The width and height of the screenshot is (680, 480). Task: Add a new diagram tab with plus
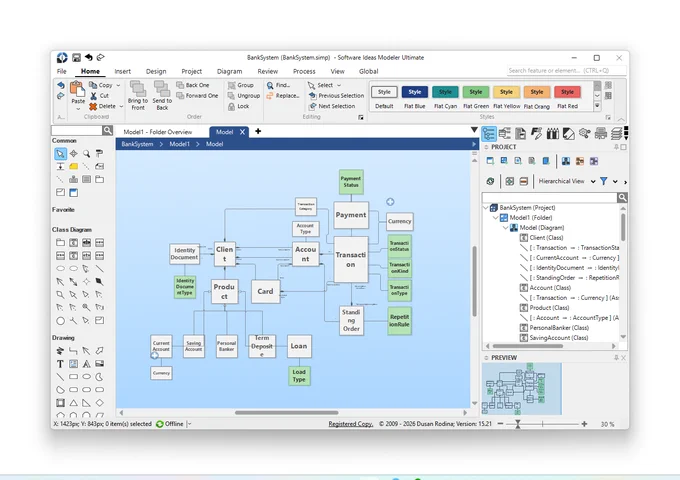258,131
